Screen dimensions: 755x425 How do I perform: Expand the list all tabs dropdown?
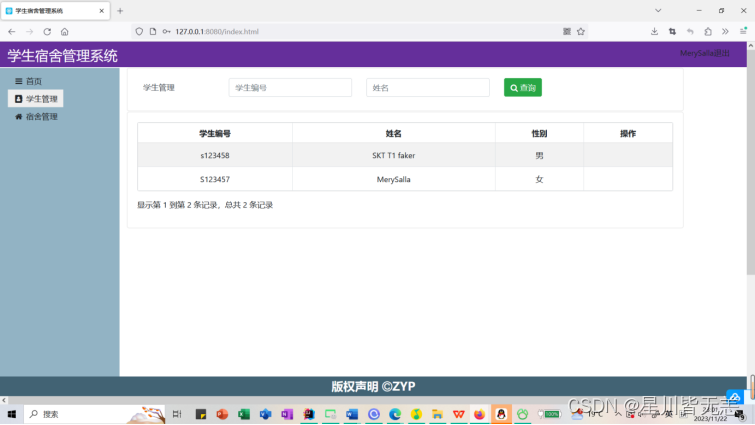tap(658, 11)
